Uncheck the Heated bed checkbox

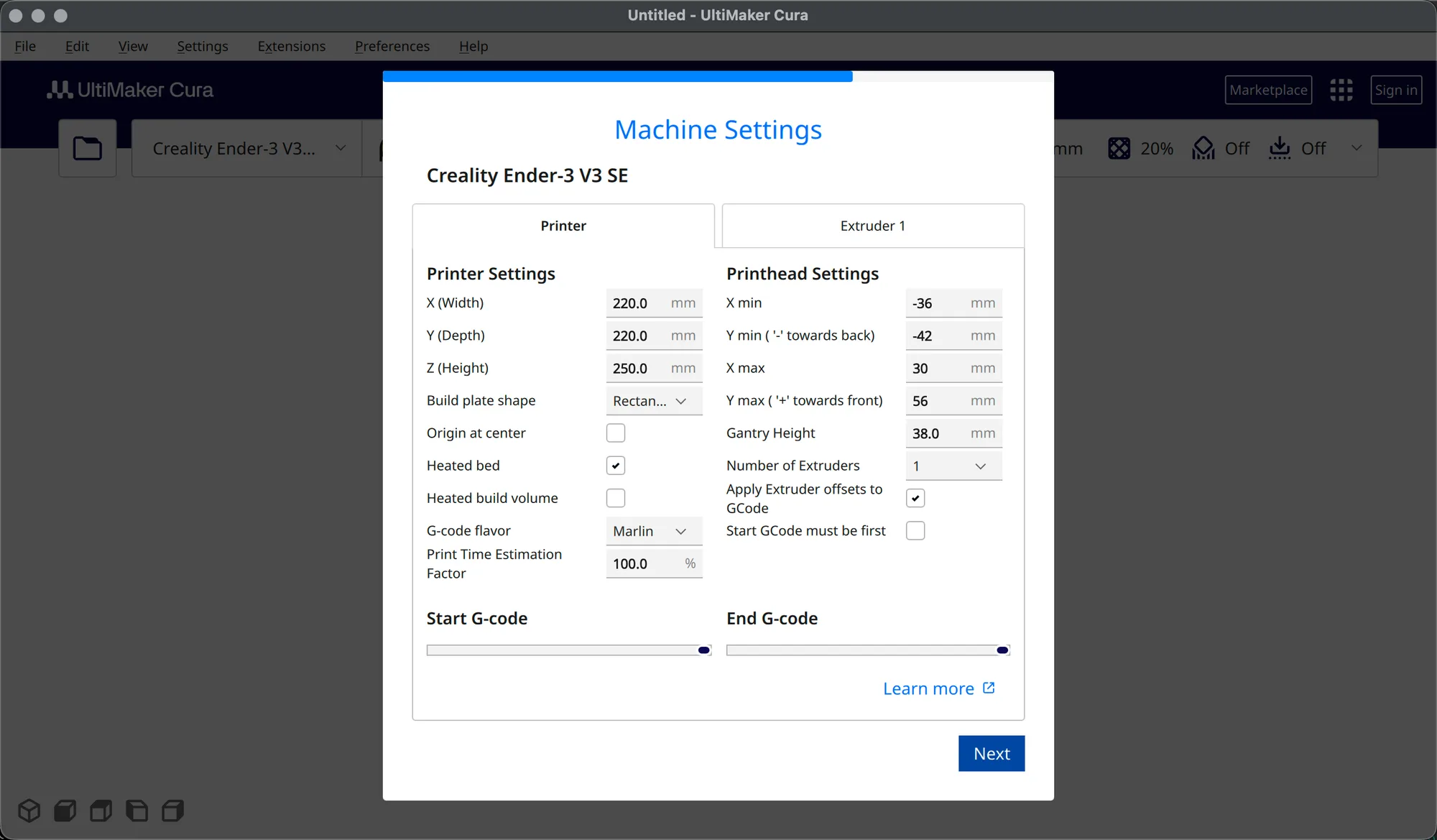click(616, 465)
